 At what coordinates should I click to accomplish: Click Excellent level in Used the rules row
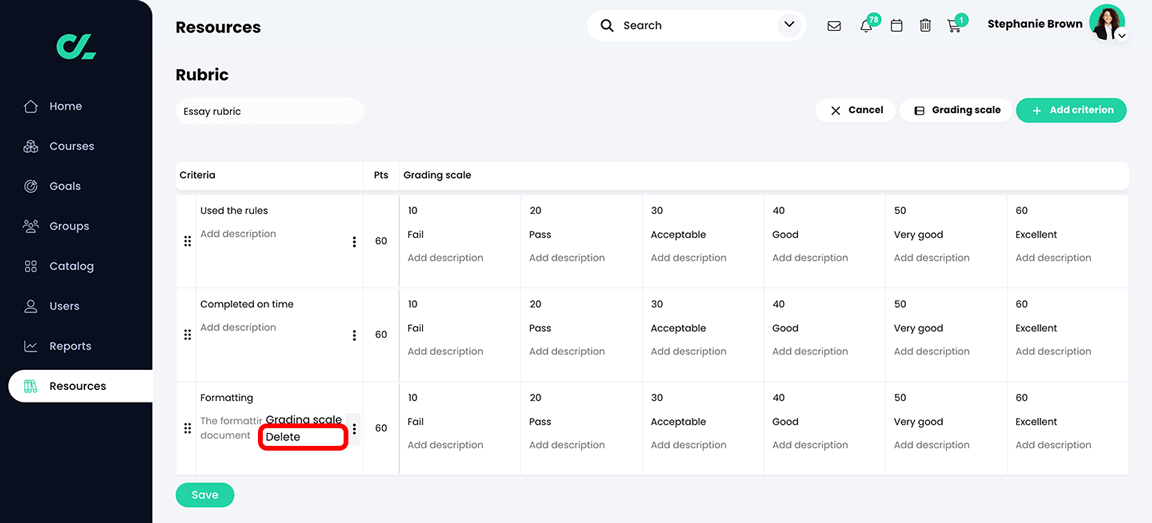[1036, 235]
